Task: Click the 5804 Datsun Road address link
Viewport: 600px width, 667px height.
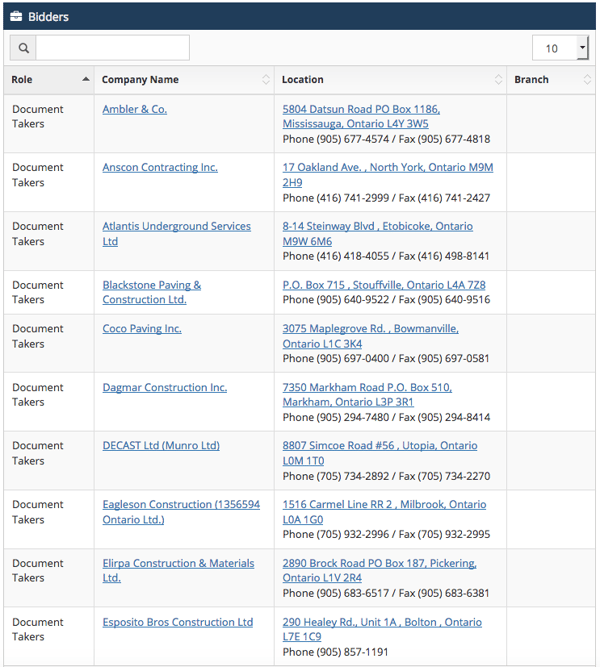Action: 360,110
